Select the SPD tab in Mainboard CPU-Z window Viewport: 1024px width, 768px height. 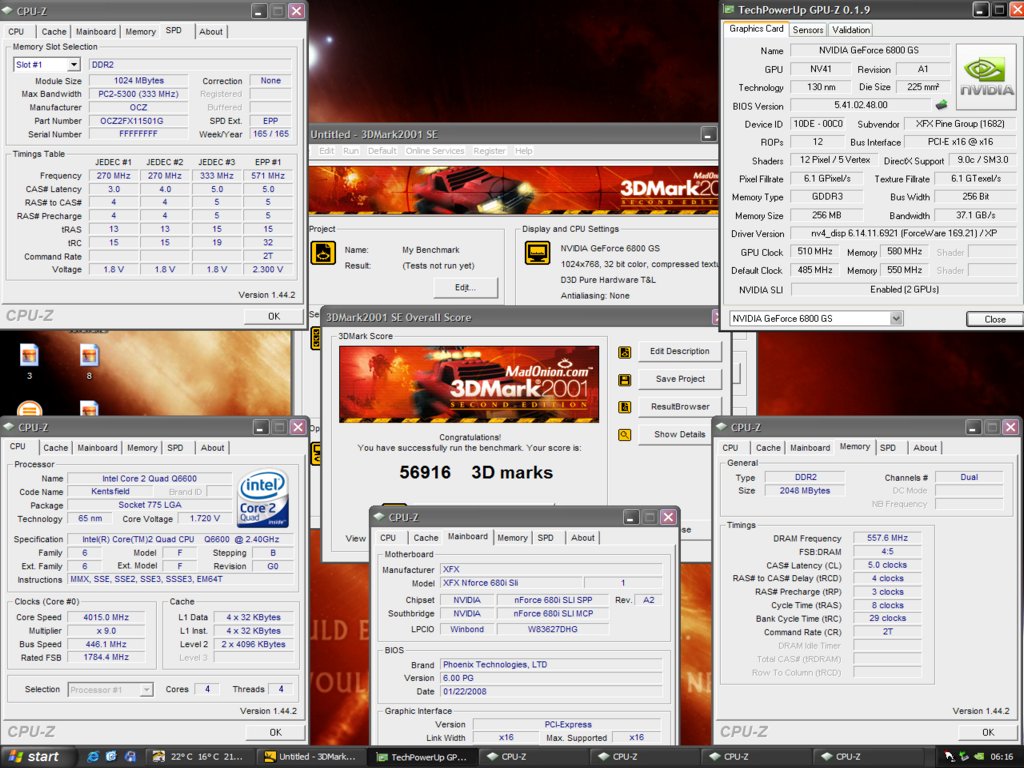coord(545,538)
